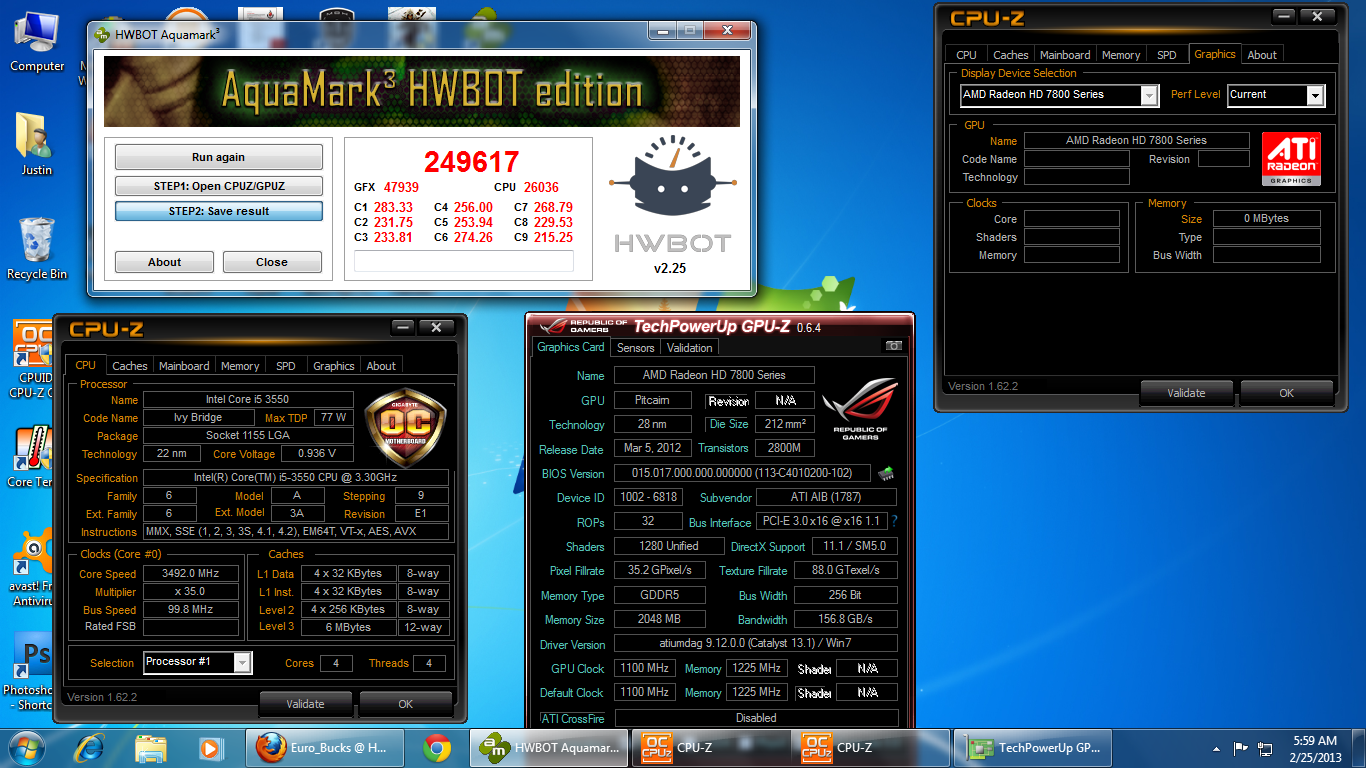The image size is (1366, 768).
Task: Click Specification i5-3550 text in CPU-Z
Action: (x=296, y=478)
